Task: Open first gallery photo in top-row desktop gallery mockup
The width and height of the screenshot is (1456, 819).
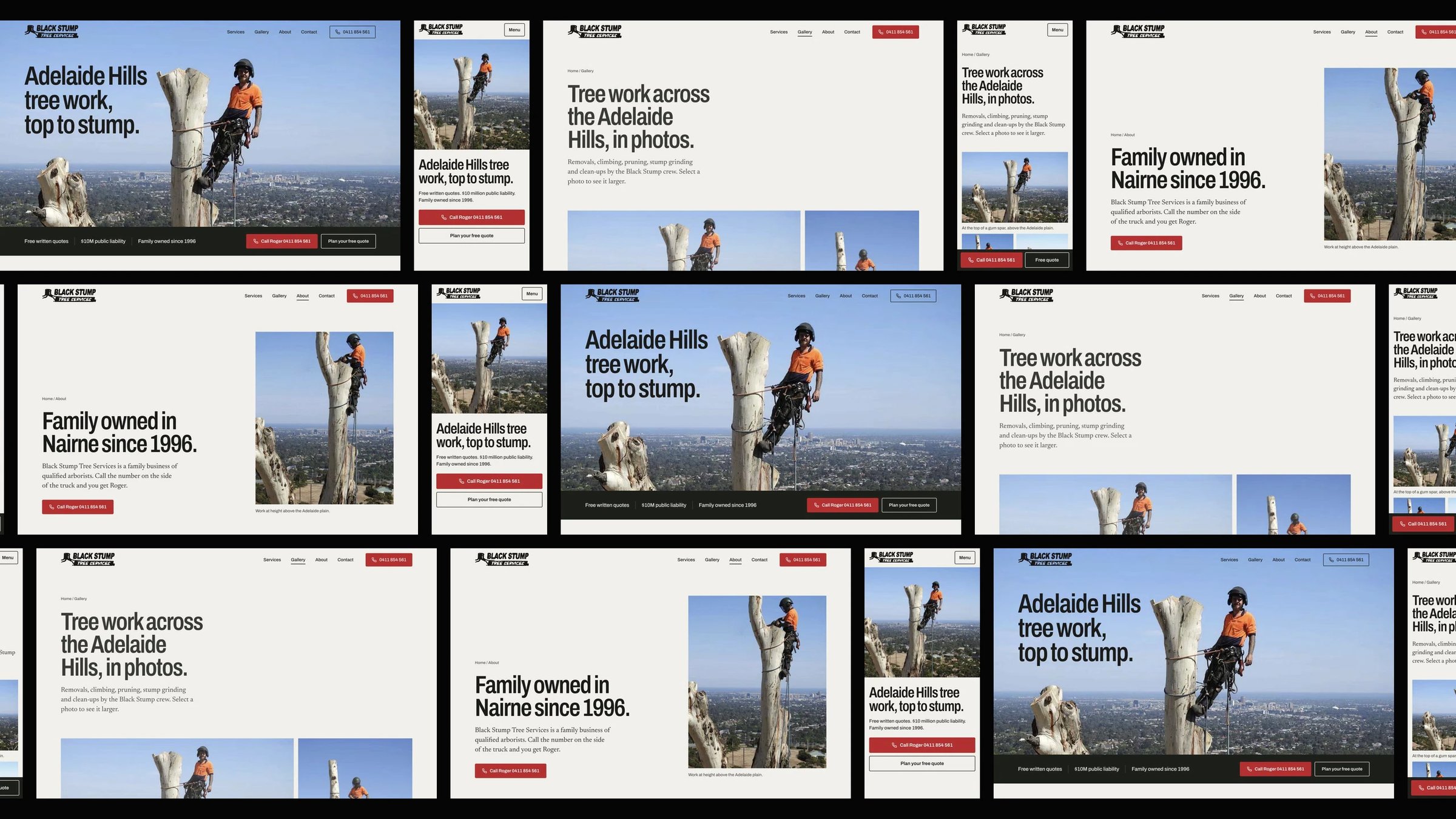Action: 684,241
